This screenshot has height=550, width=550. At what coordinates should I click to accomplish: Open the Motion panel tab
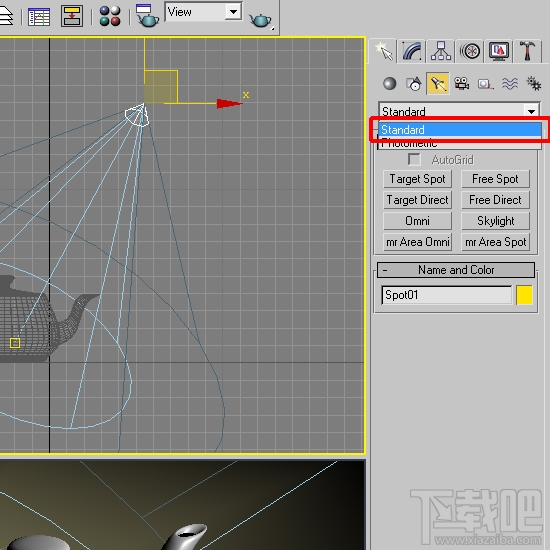coord(470,51)
